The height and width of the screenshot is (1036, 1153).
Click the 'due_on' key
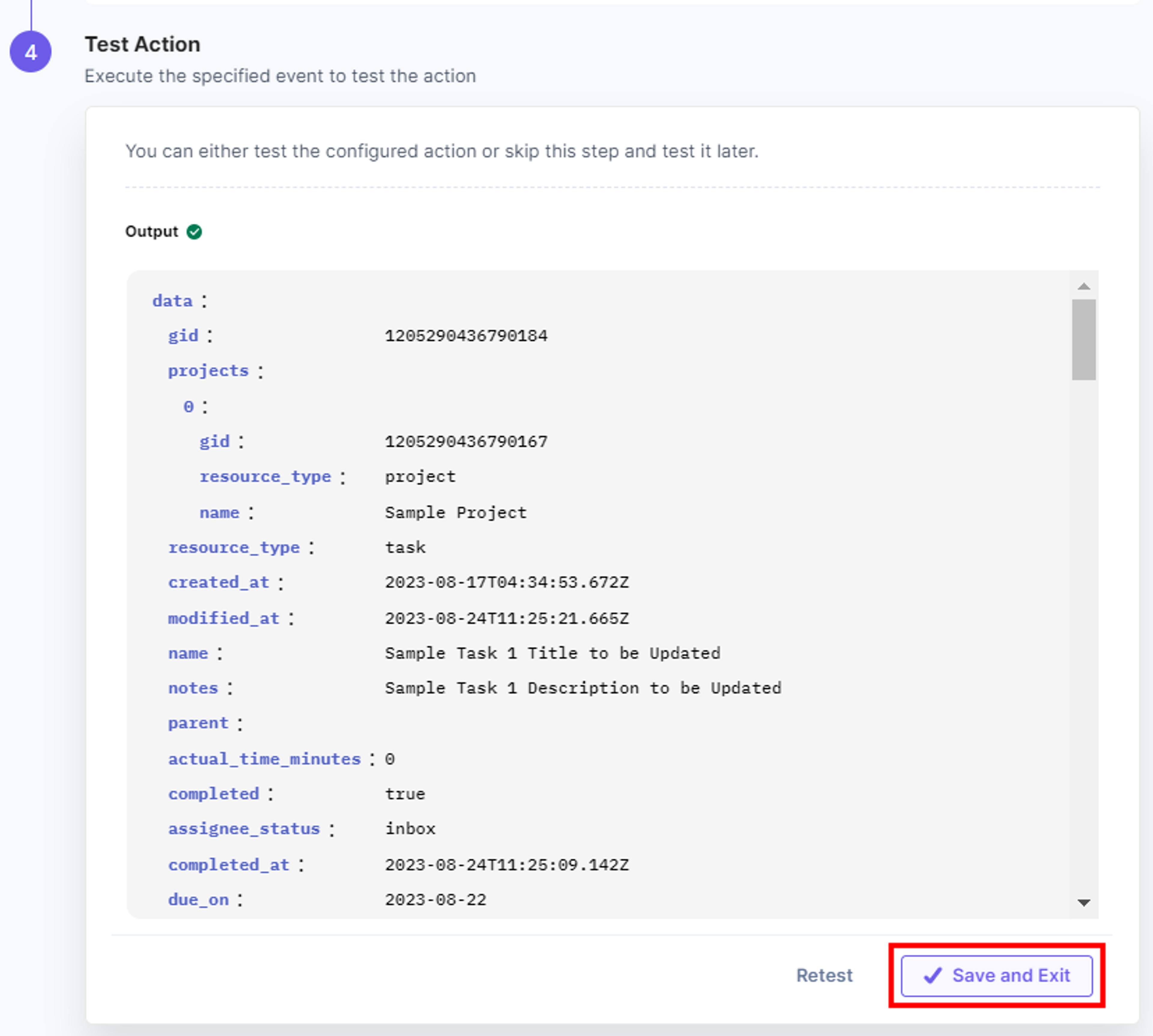(x=198, y=900)
